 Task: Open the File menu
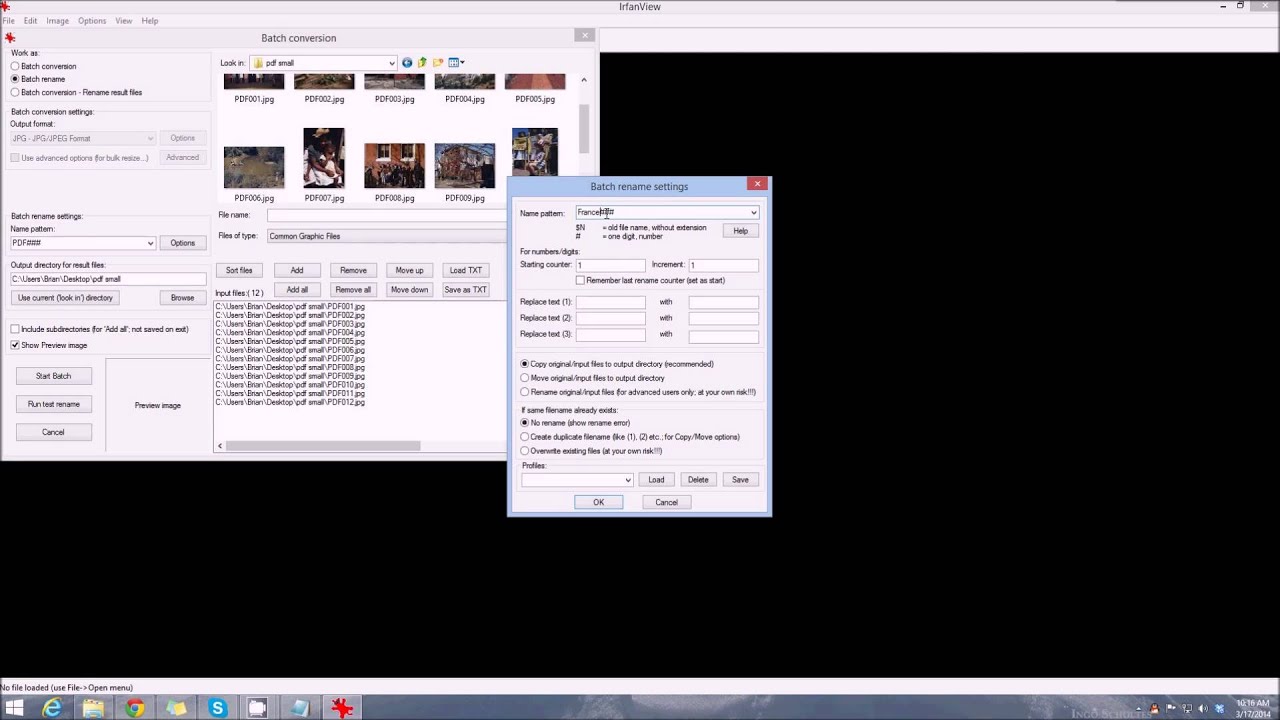(8, 21)
